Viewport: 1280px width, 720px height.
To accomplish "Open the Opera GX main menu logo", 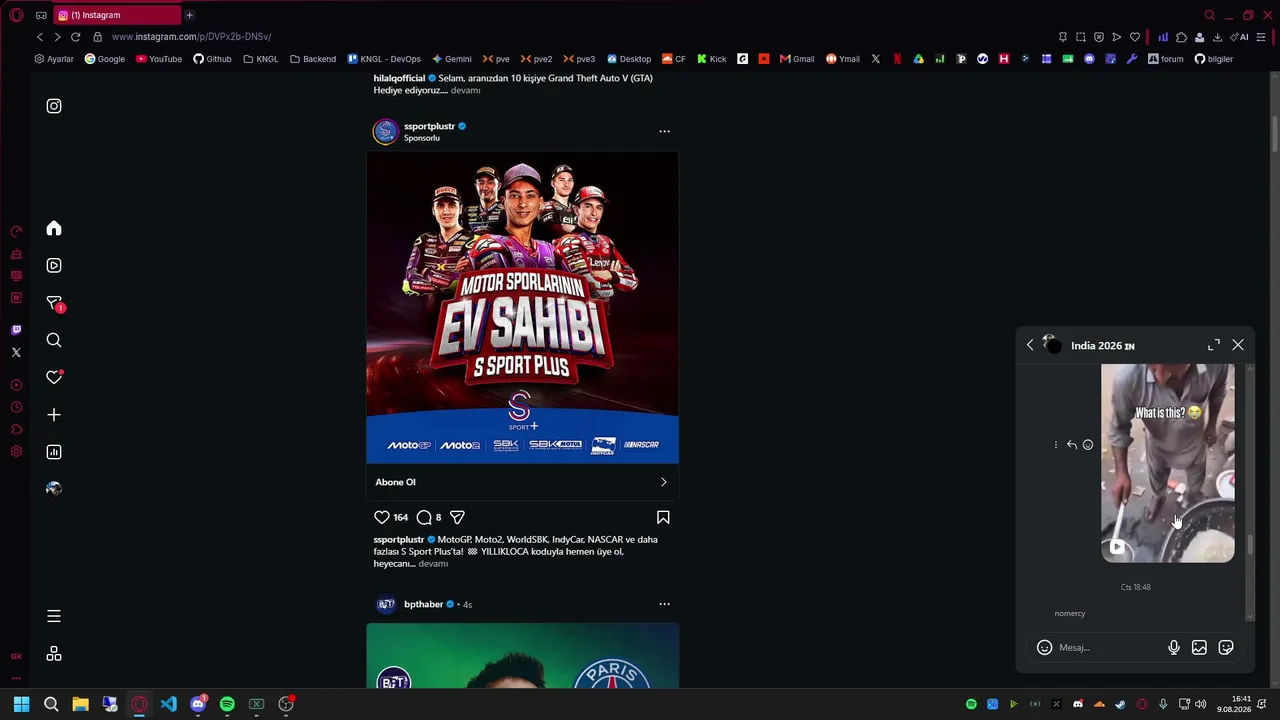I will tap(16, 15).
